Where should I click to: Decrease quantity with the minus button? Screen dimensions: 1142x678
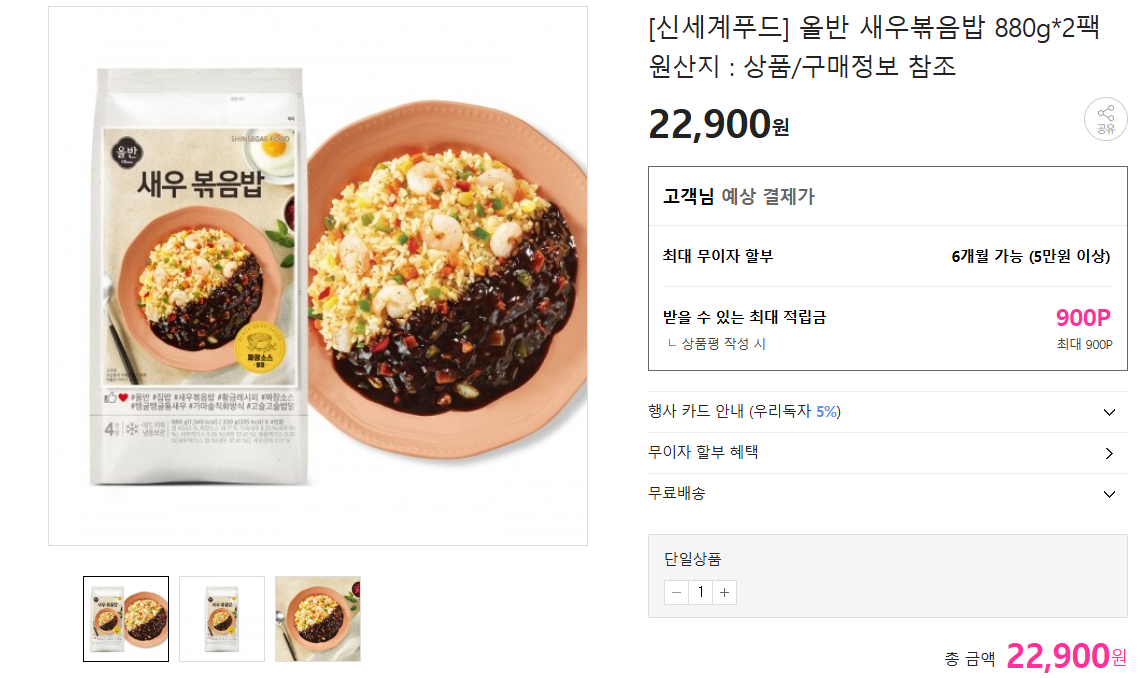[x=676, y=592]
